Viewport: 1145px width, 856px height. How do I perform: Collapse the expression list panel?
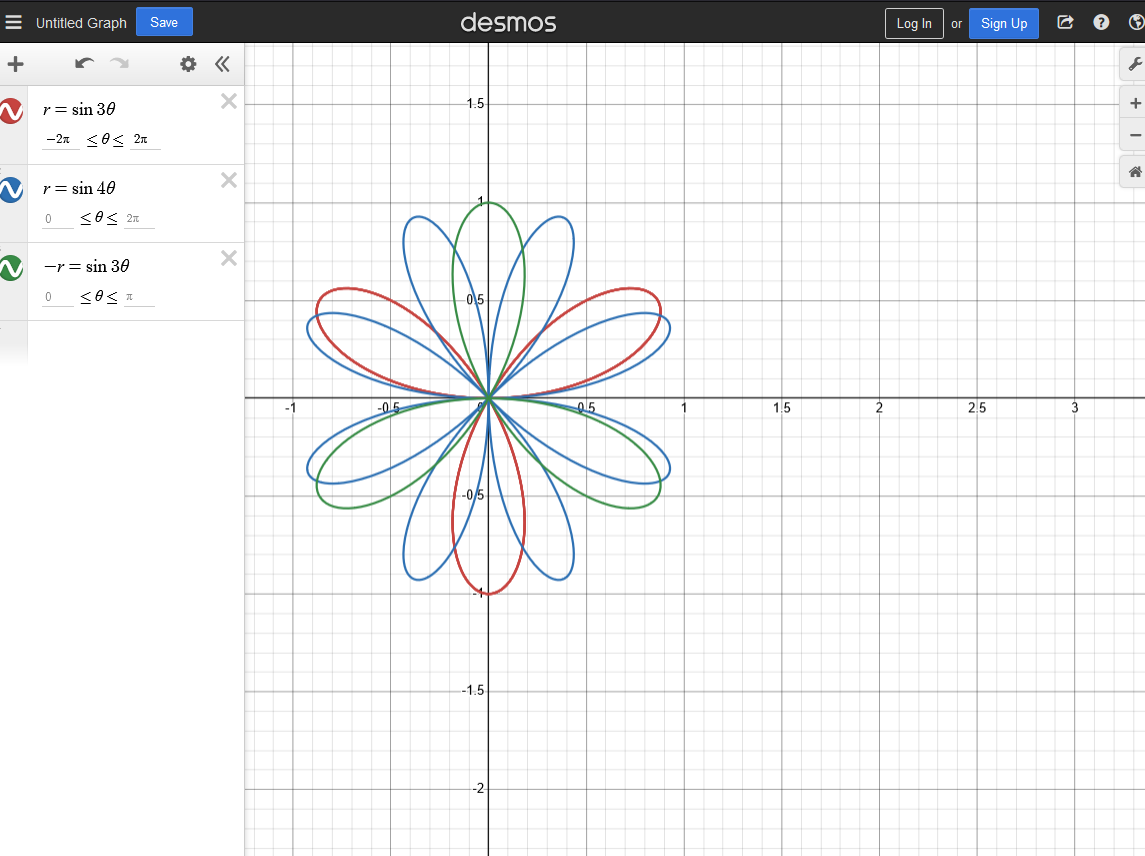coord(222,65)
